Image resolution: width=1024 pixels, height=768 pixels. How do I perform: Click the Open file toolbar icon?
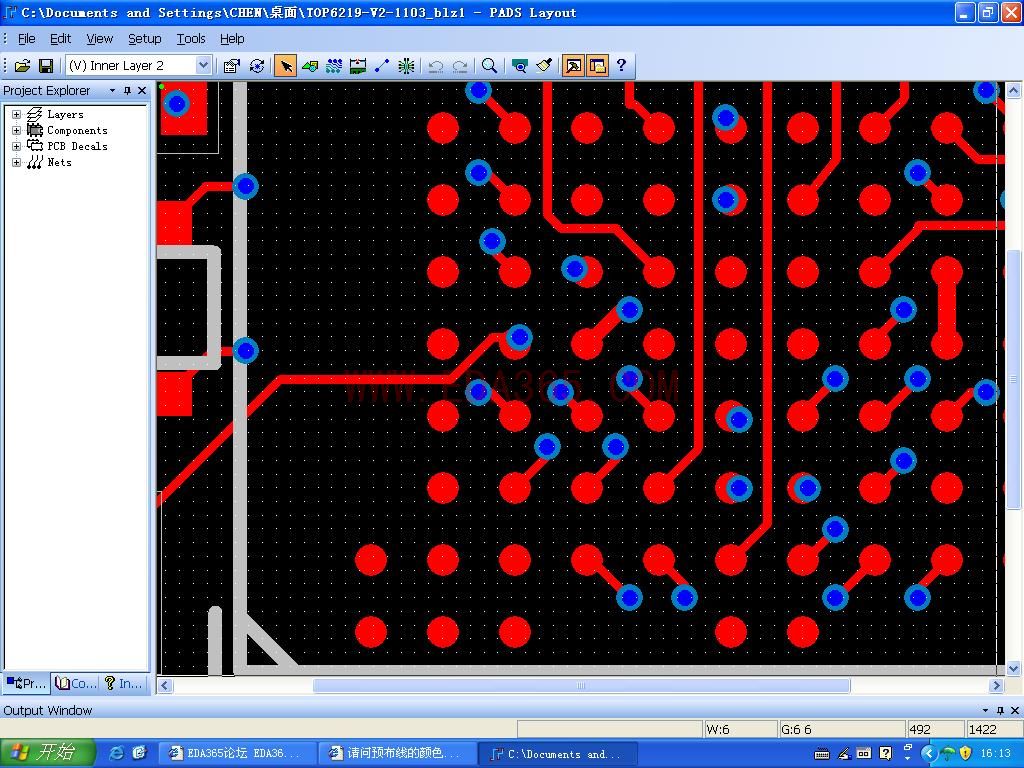[22, 66]
